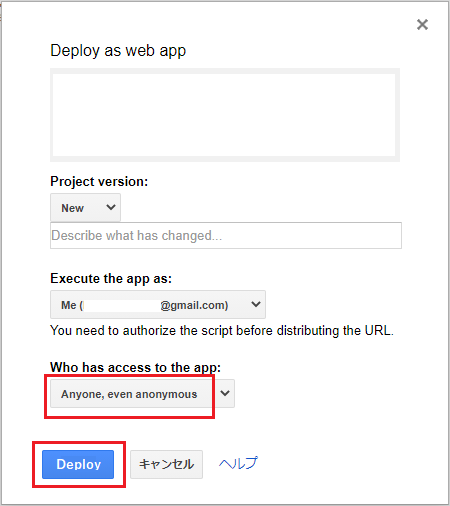Click the Deploy as web app title
The width and height of the screenshot is (450, 506).
(118, 51)
